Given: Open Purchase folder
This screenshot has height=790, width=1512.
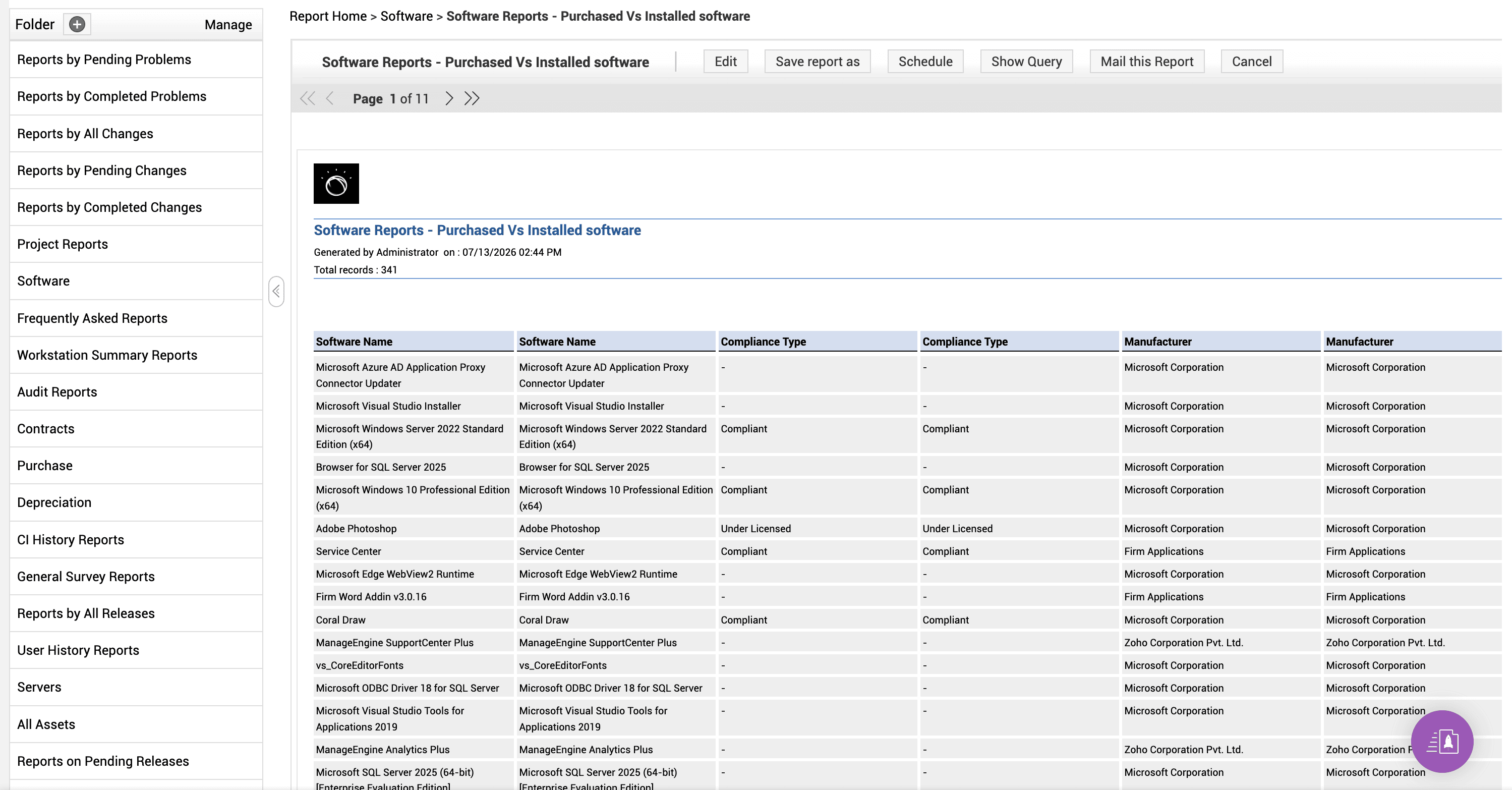Looking at the screenshot, I should 136,466.
